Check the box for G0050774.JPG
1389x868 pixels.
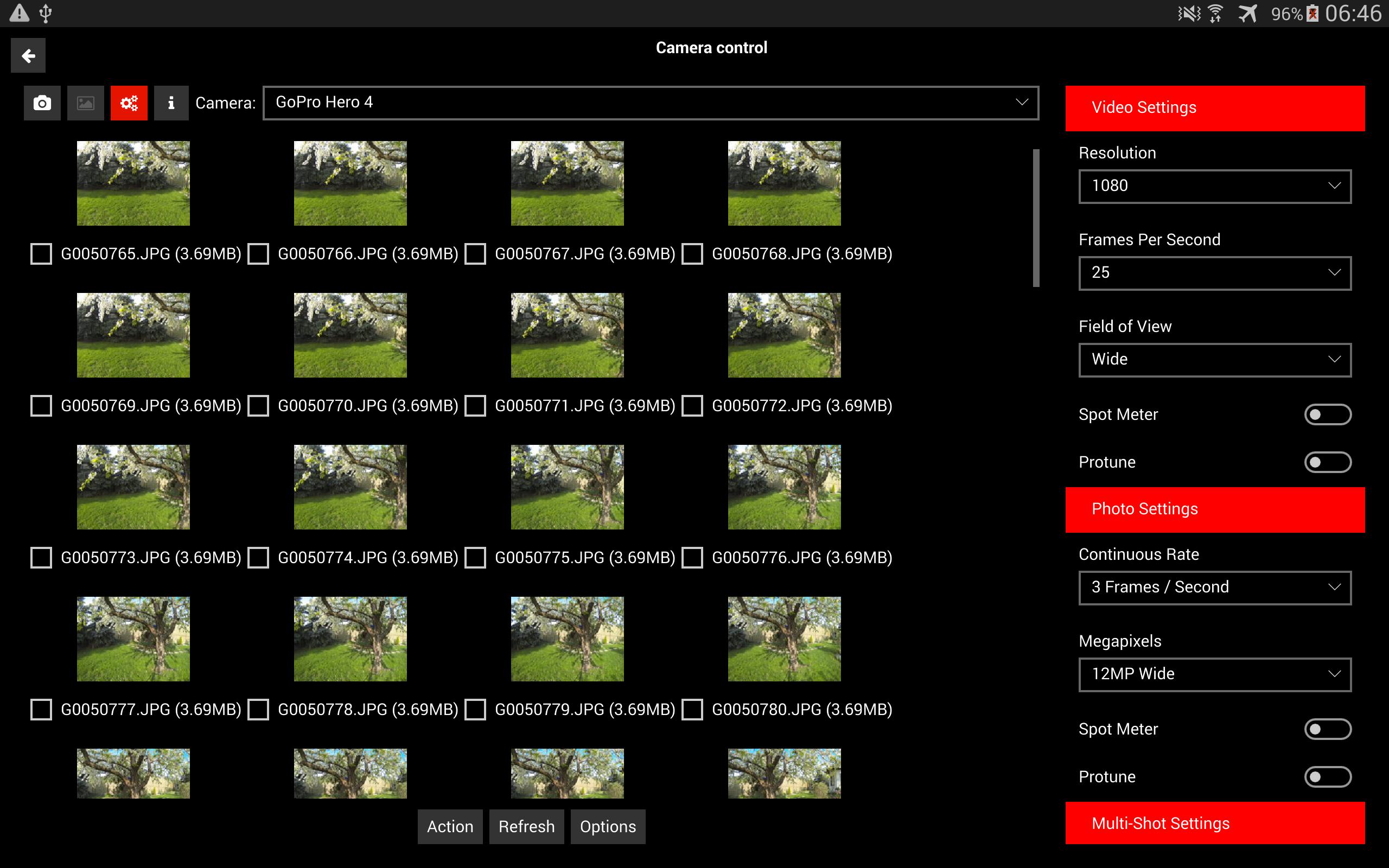coord(258,558)
